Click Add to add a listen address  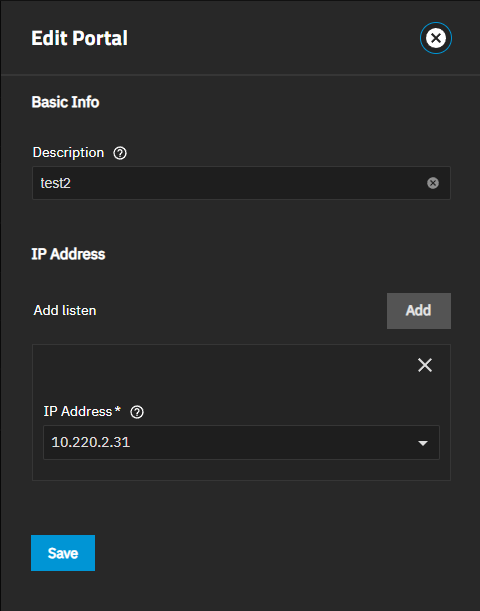(419, 311)
